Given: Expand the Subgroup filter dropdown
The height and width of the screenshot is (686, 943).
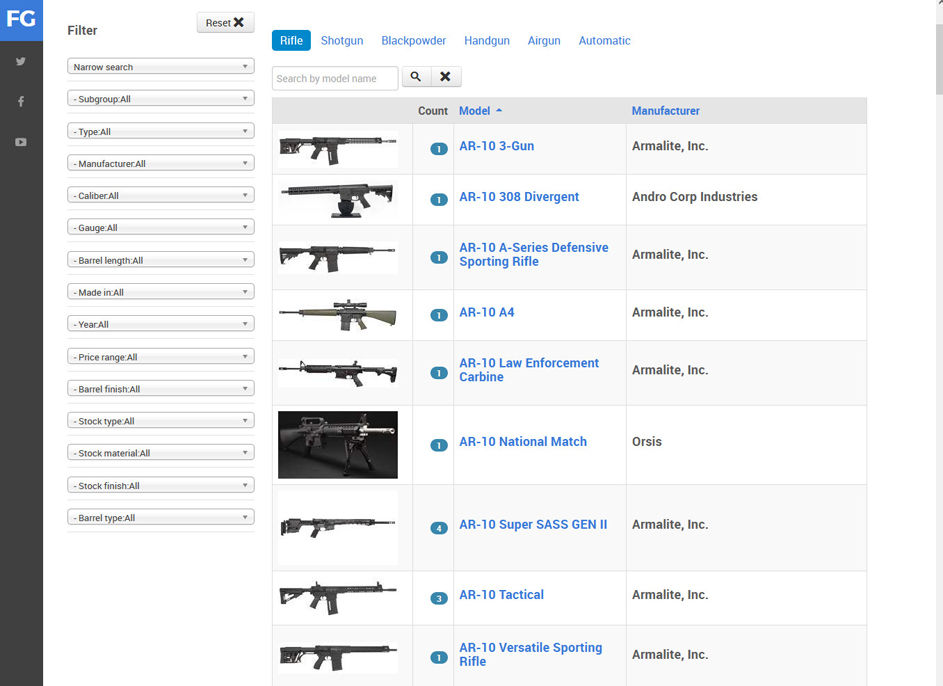Looking at the screenshot, I should [x=161, y=99].
